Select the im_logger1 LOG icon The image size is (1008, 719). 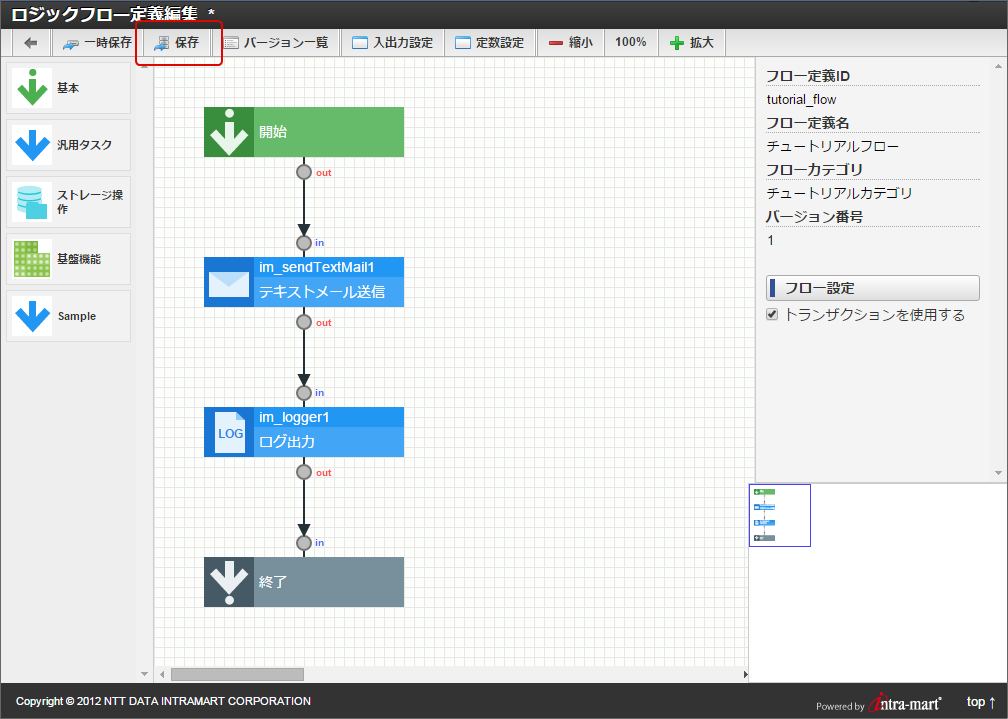tap(229, 432)
